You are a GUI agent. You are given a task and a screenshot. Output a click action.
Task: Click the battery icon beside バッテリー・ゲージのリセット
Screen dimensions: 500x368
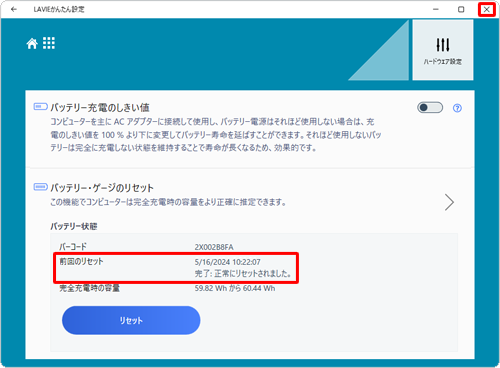pos(41,187)
